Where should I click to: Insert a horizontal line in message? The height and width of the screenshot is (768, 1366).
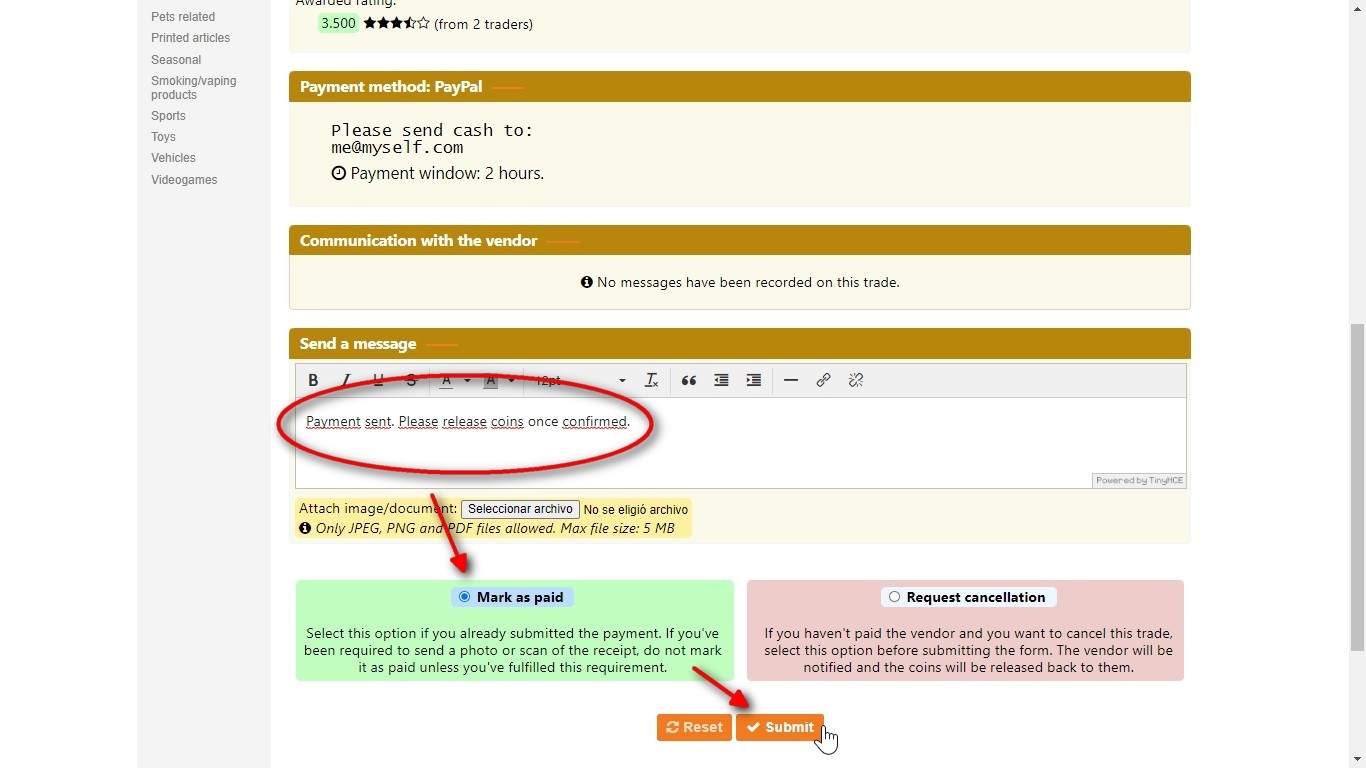click(x=791, y=380)
